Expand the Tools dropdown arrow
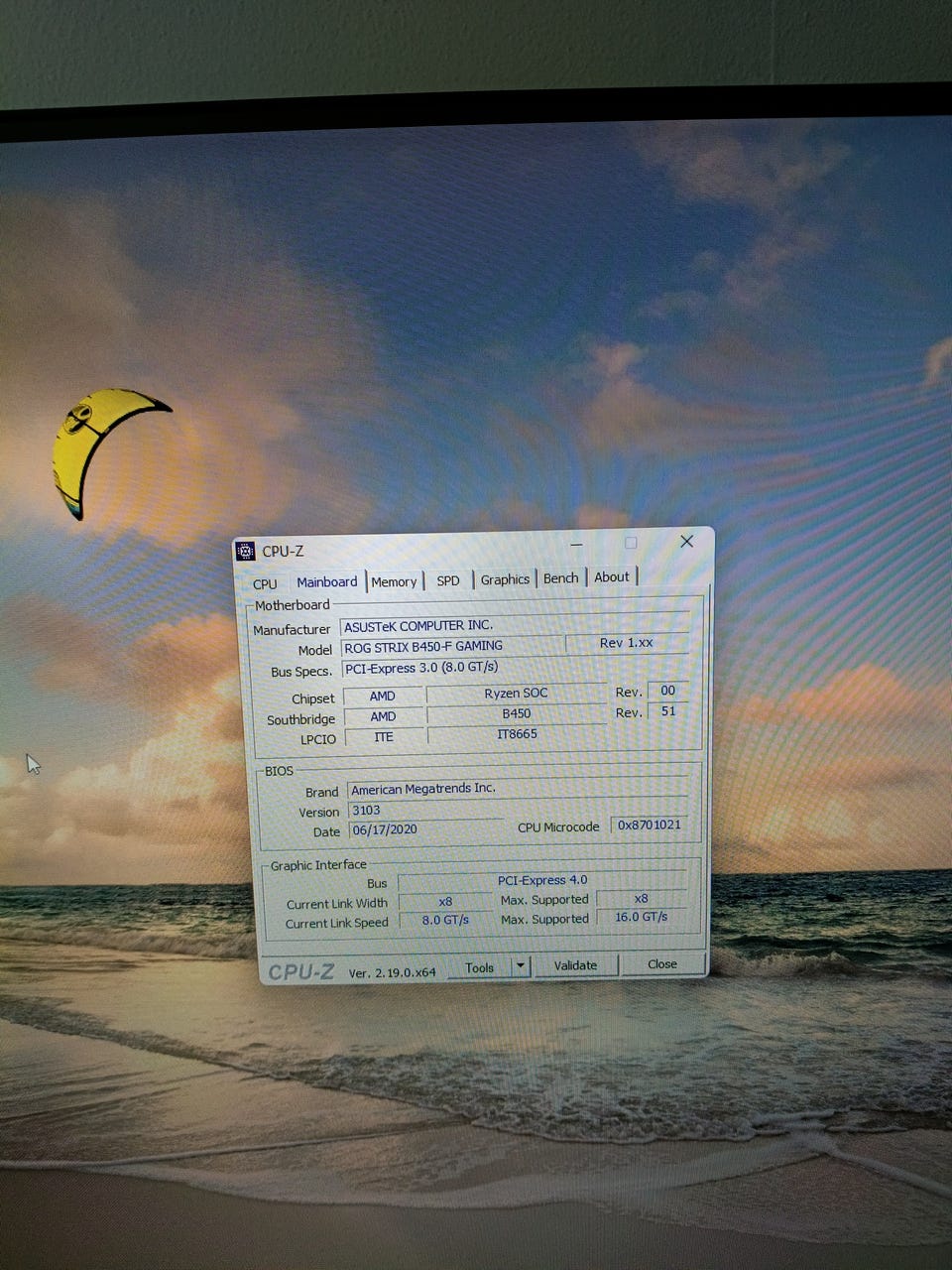This screenshot has height=1270, width=952. click(x=522, y=965)
